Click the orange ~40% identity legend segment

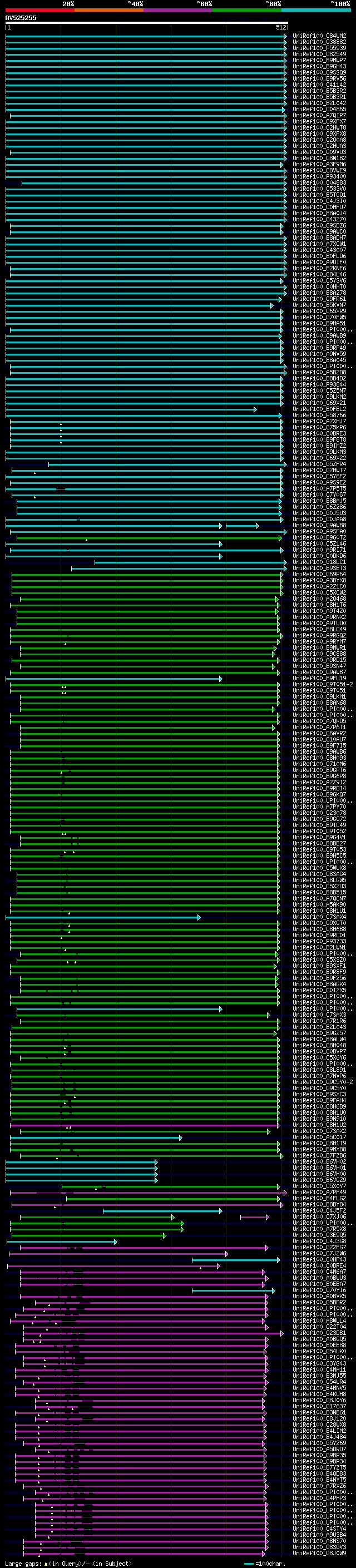[109, 10]
